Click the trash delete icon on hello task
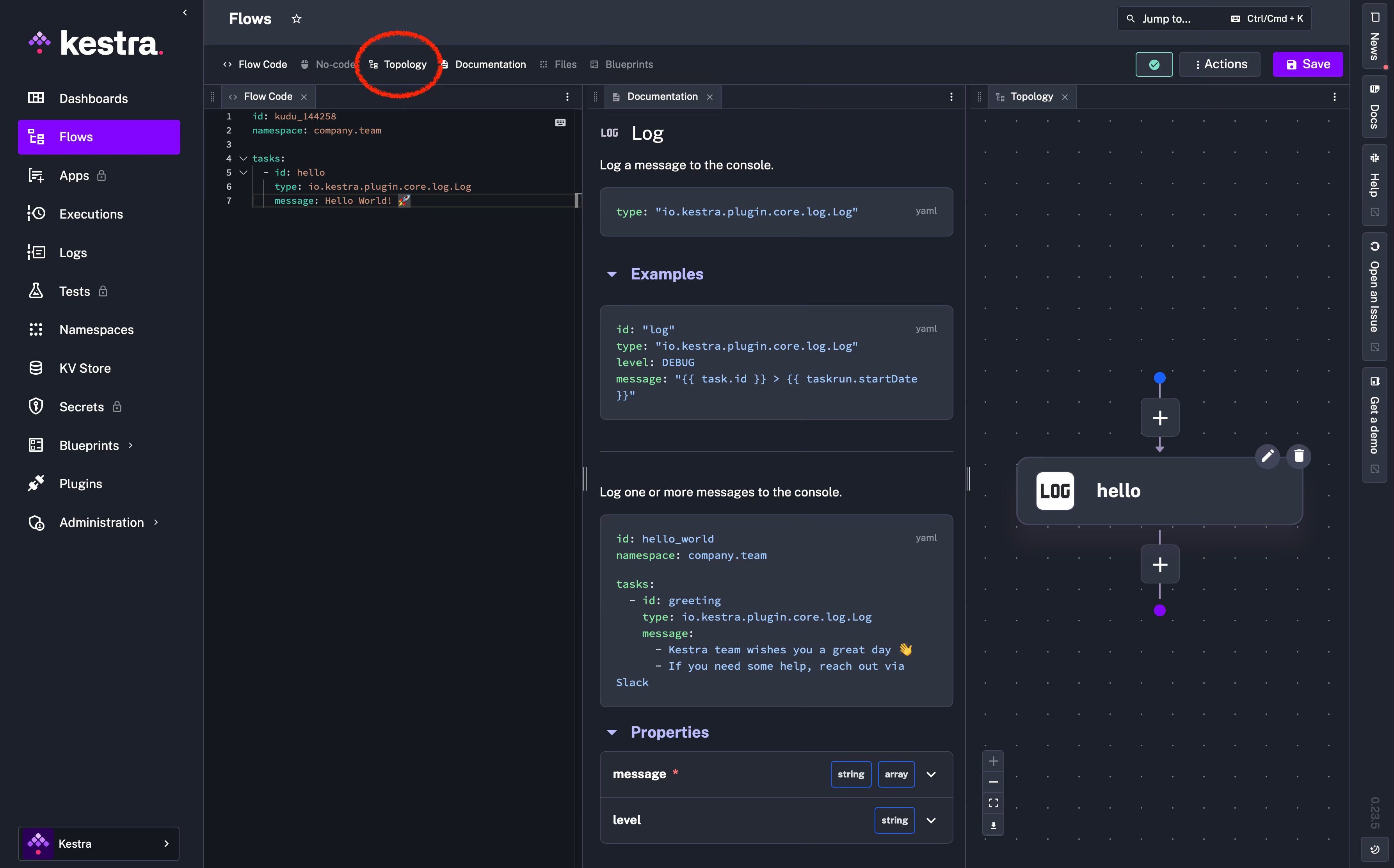1394x868 pixels. 1299,456
